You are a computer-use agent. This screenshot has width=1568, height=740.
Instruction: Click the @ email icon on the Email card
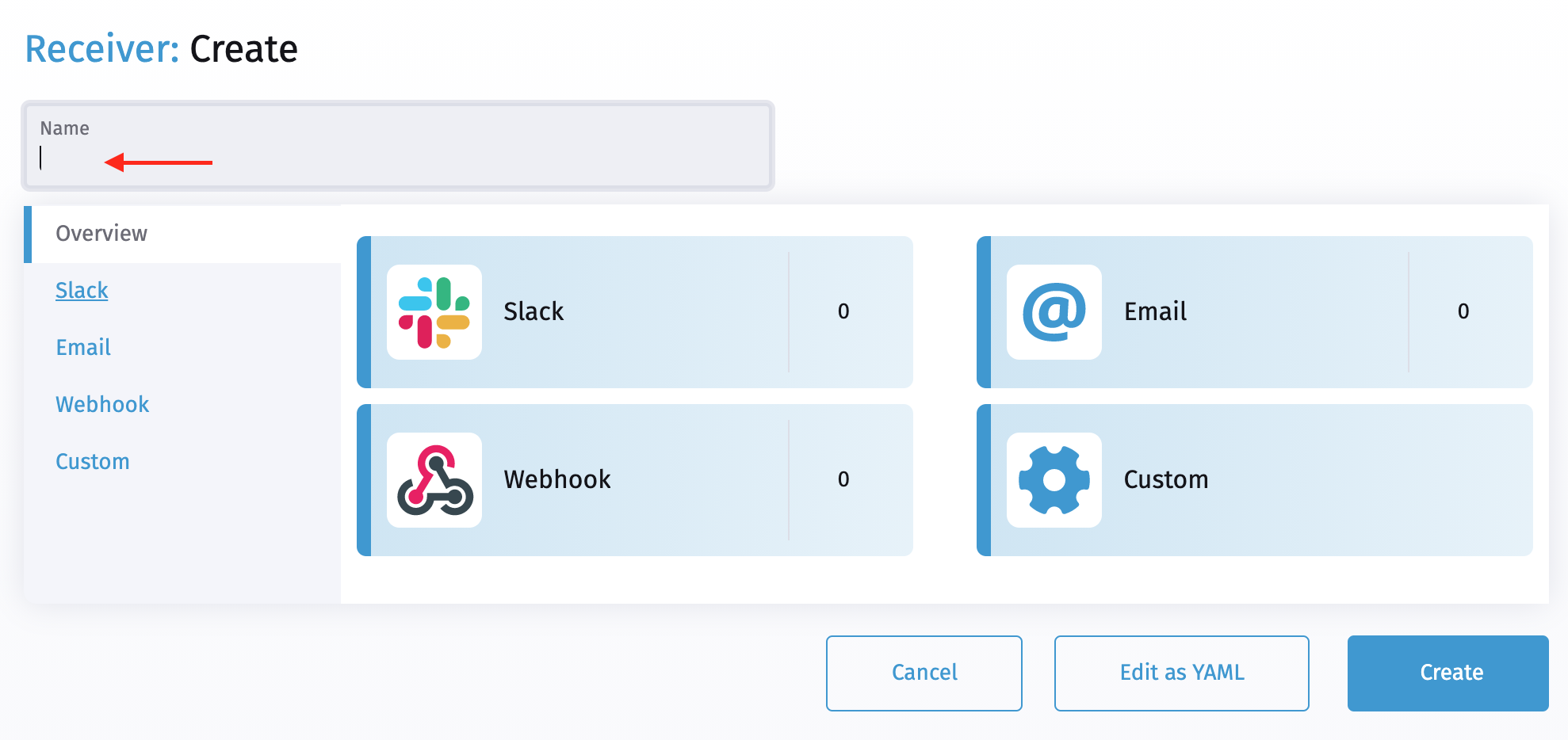point(1054,313)
